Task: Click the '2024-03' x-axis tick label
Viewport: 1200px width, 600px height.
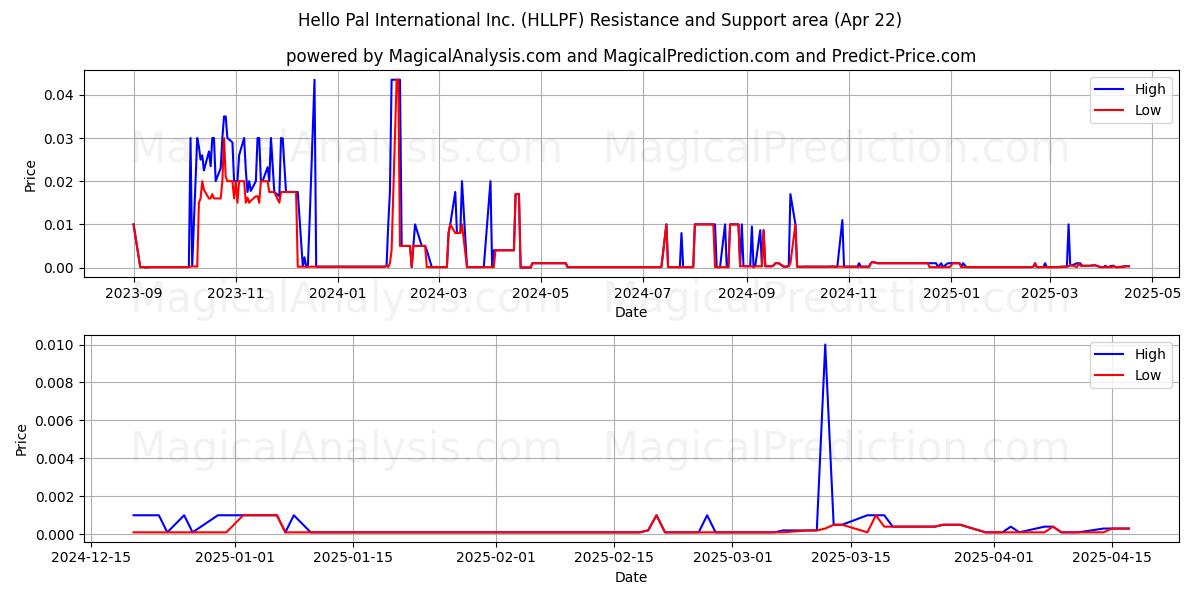Action: point(438,294)
